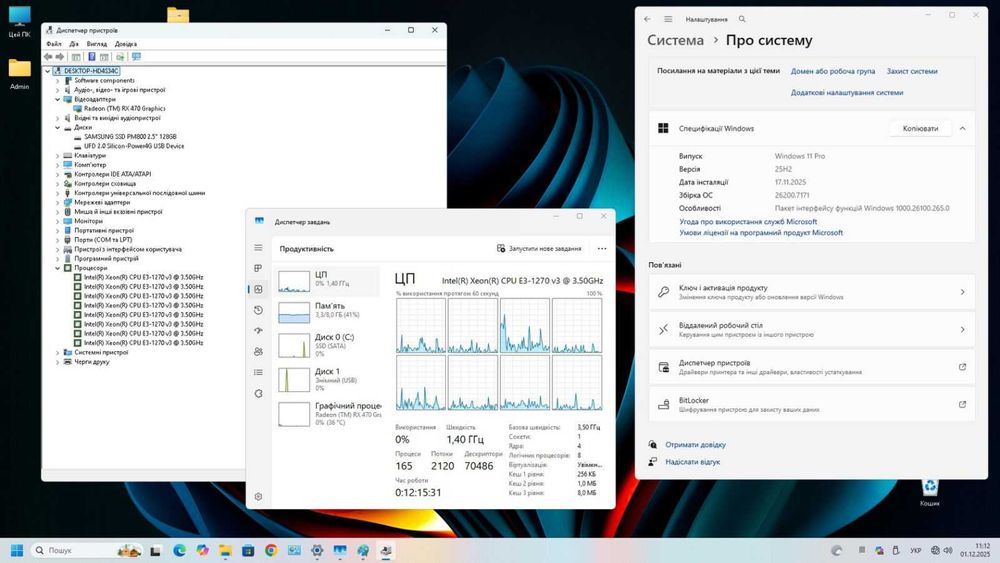The image size is (1000, 563).
Task: Select 'Графічний процесор' performance item
Action: click(x=328, y=414)
